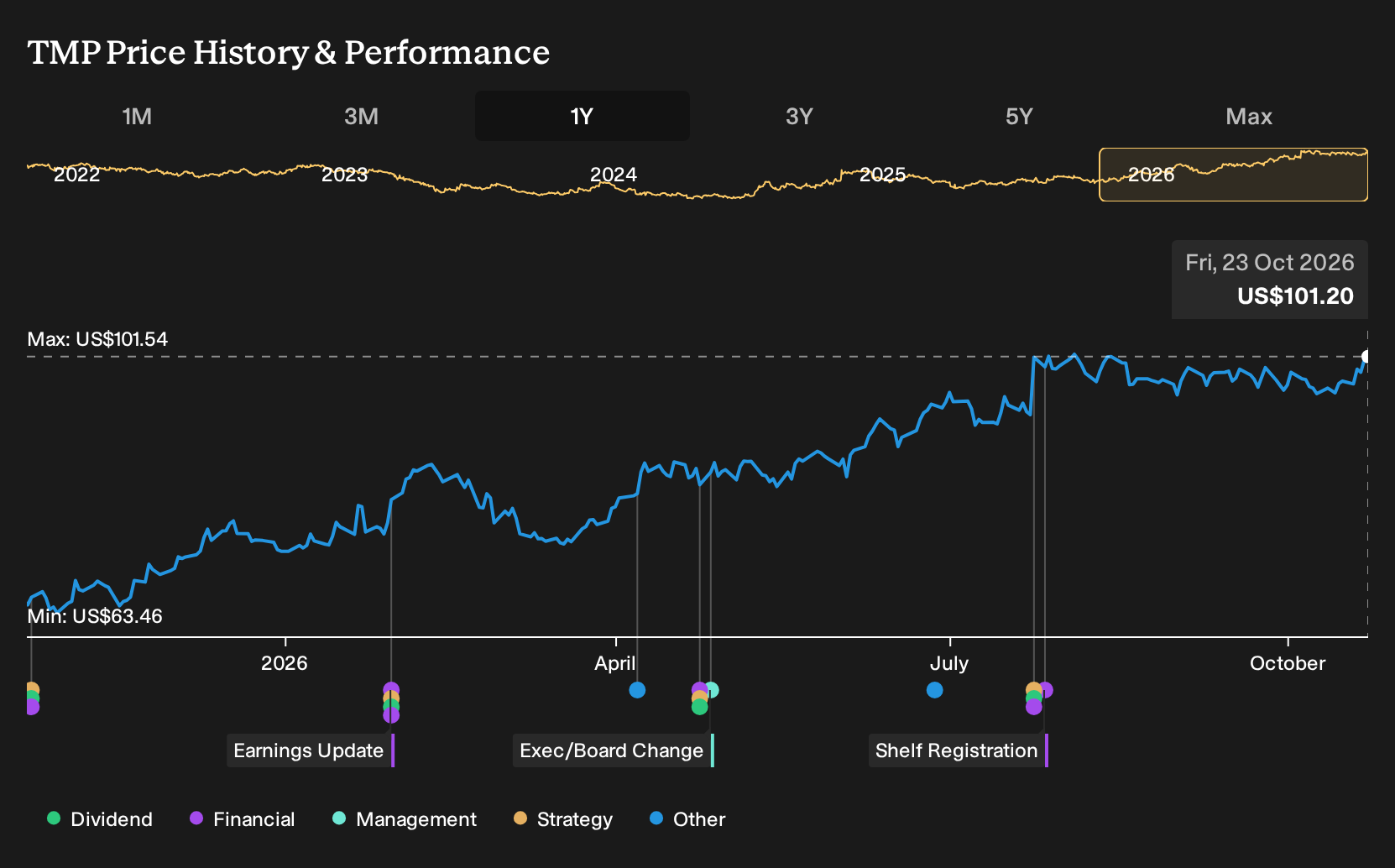Open the Exec/Board Change event label
The height and width of the screenshot is (868, 1395).
614,750
